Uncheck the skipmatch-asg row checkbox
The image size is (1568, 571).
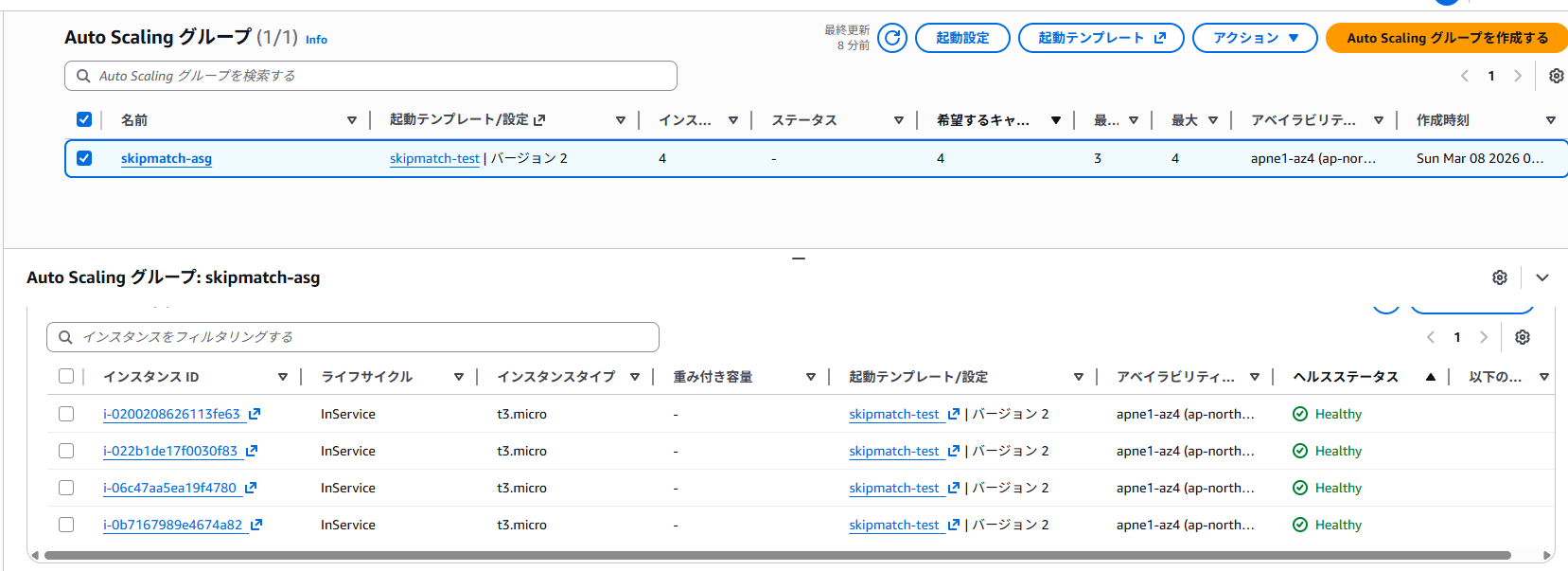click(84, 158)
